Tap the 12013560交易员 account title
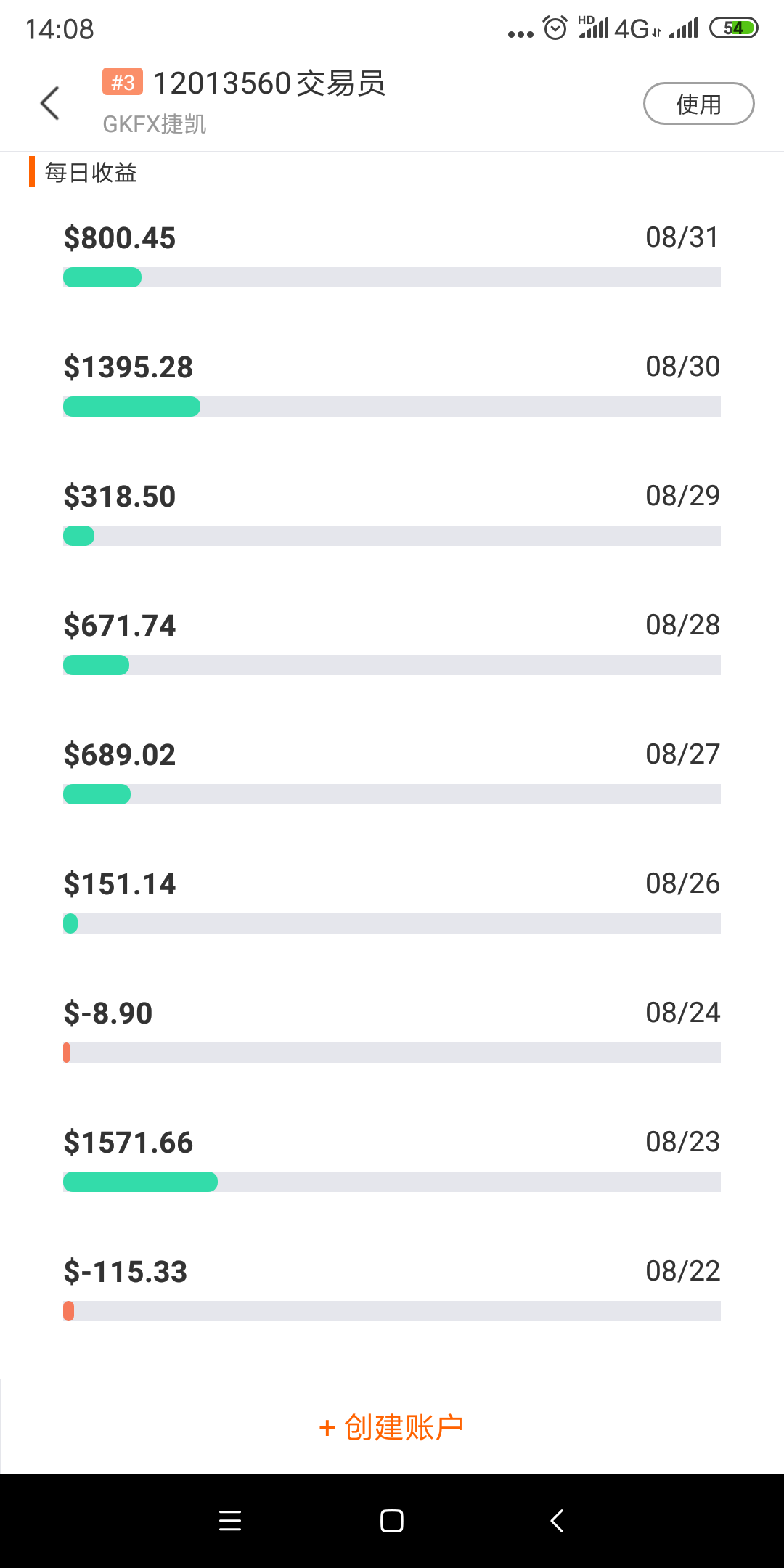The height and width of the screenshot is (1568, 784). pos(269,83)
